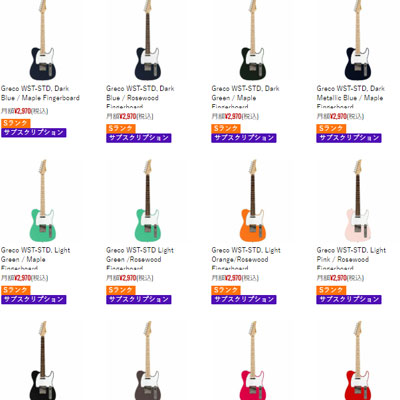View the Light Orange Rosewood guitar image
This screenshot has width=400, height=400.
click(253, 200)
